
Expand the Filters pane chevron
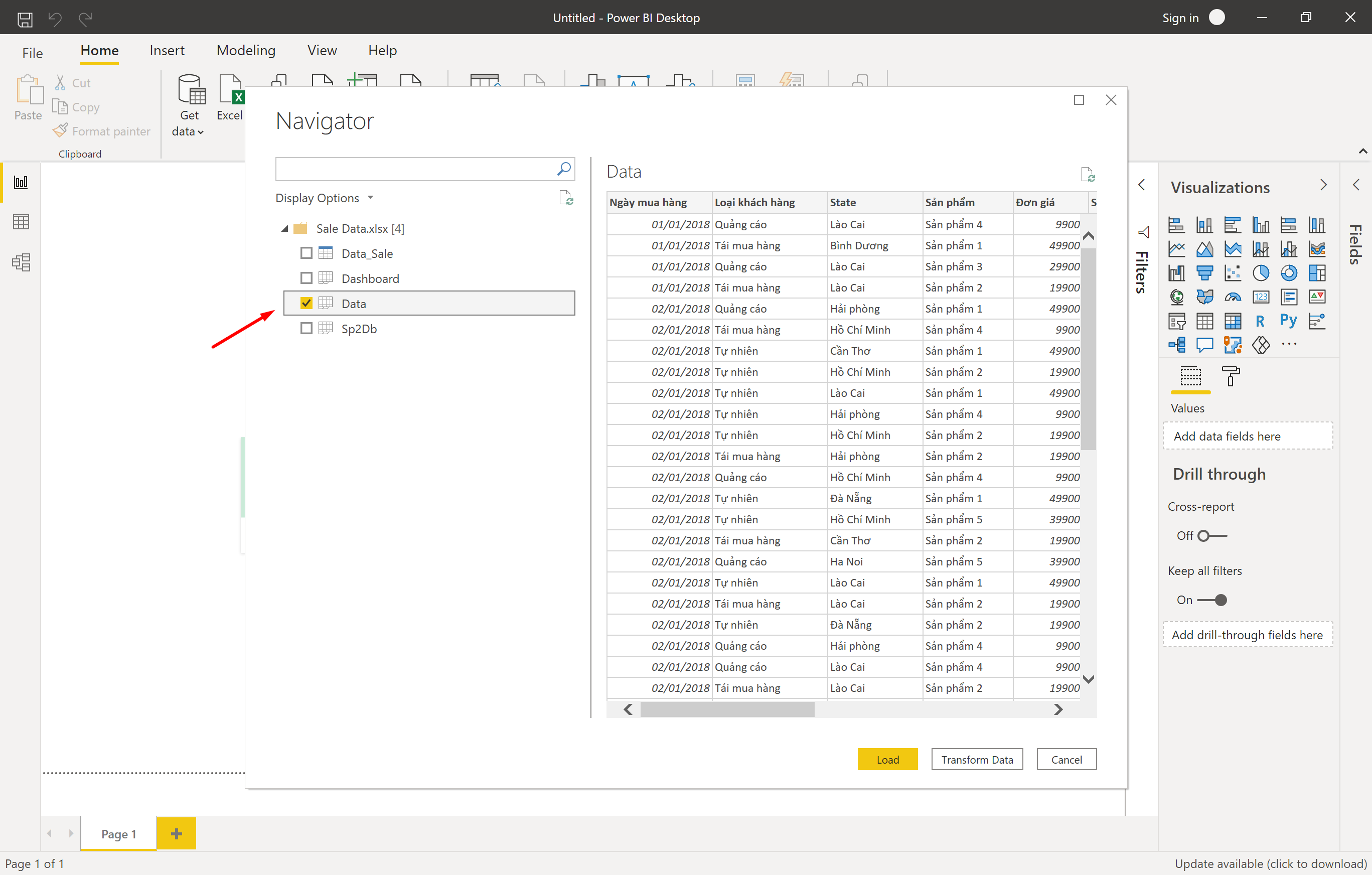(1141, 185)
